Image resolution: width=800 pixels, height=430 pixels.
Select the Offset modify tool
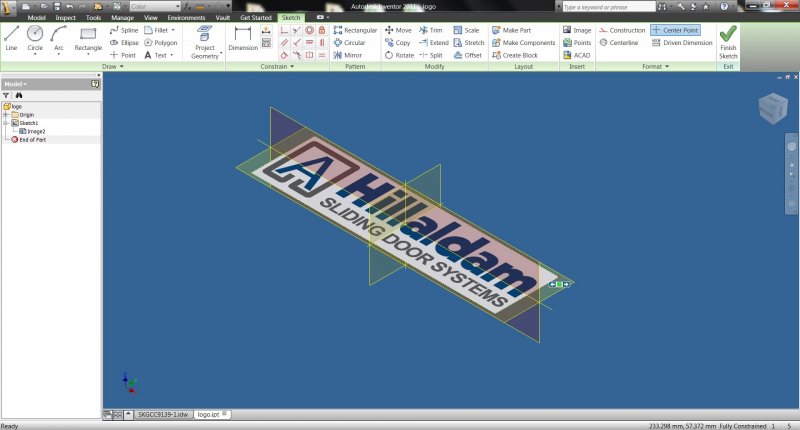pyautogui.click(x=468, y=55)
